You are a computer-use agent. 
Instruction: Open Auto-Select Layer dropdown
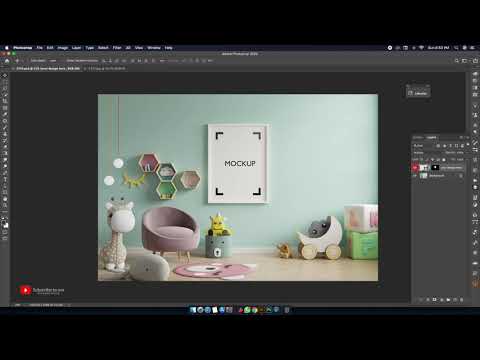(x=53, y=61)
